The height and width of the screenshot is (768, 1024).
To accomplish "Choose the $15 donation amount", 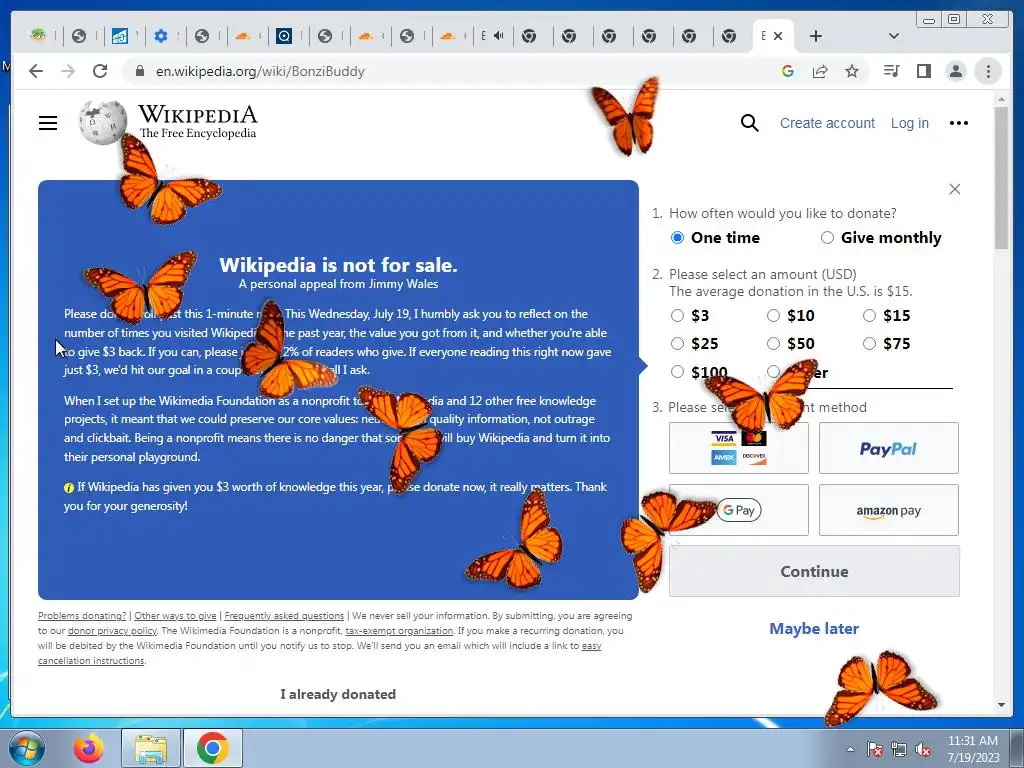I will coord(869,315).
